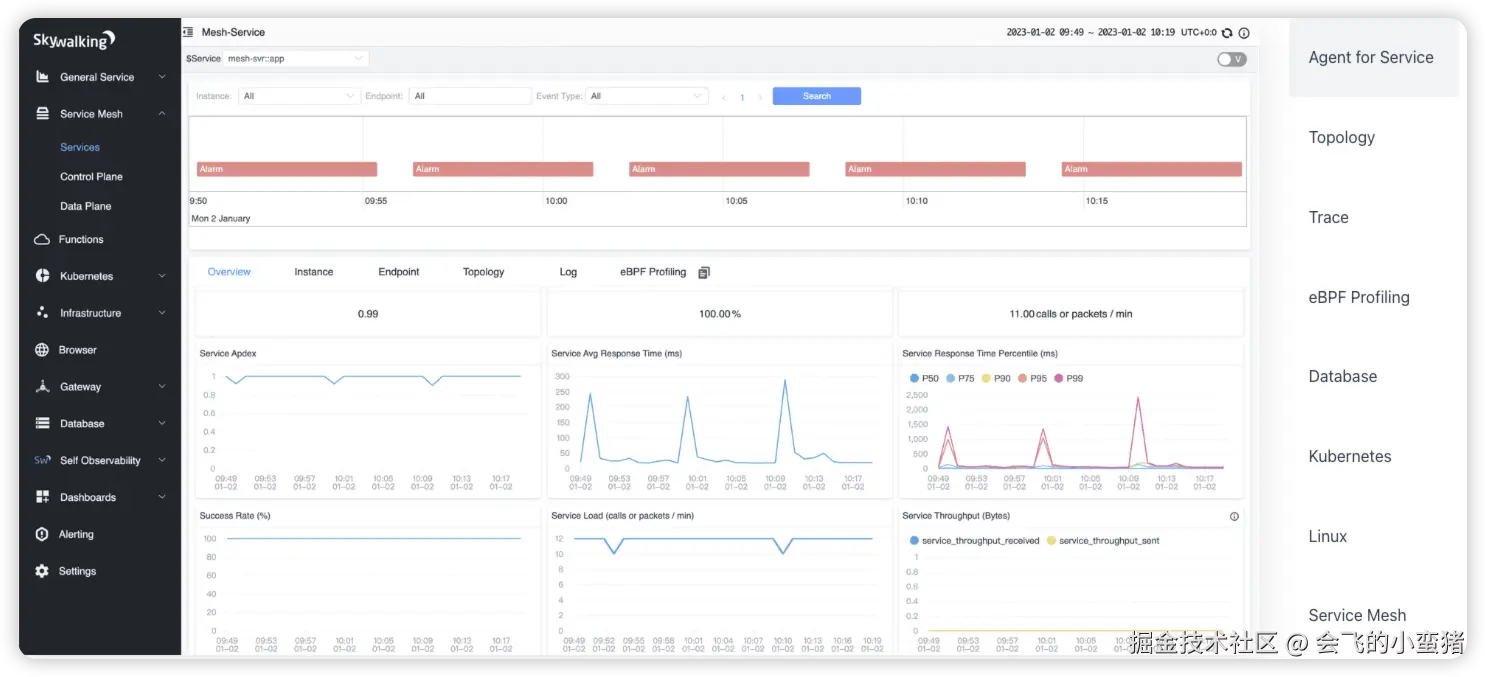The width and height of the screenshot is (1485, 677).
Task: Click the Kubernetes icon in the dark sidebar
Action: click(x=42, y=276)
